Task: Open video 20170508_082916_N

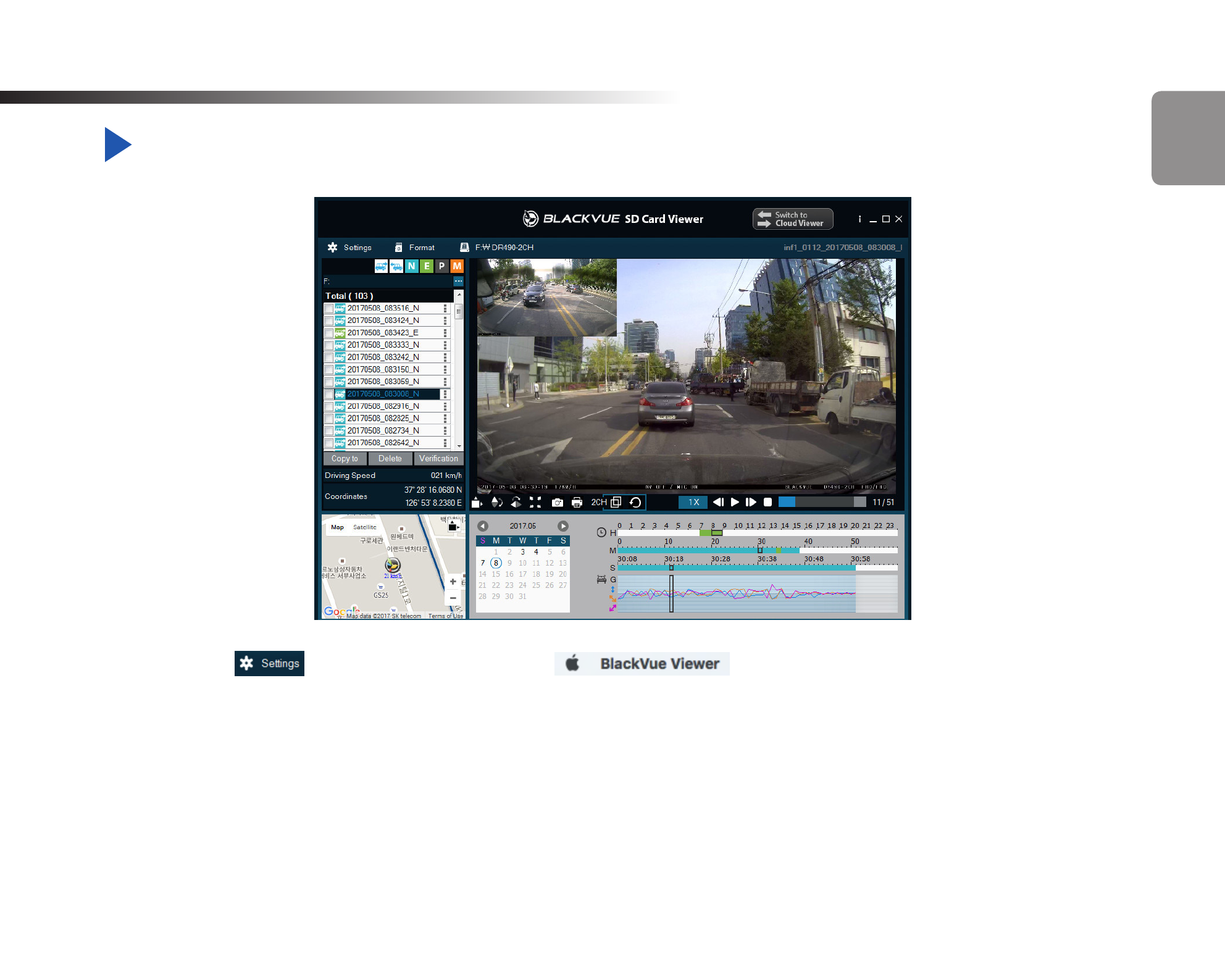Action: pyautogui.click(x=383, y=406)
